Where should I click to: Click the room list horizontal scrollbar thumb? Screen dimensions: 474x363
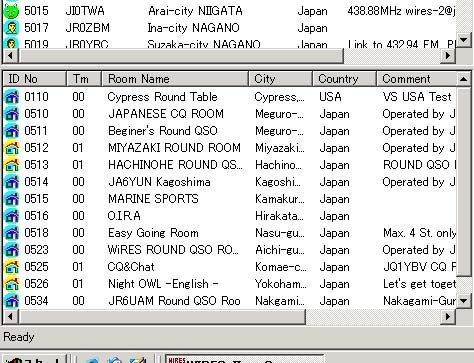point(162,317)
